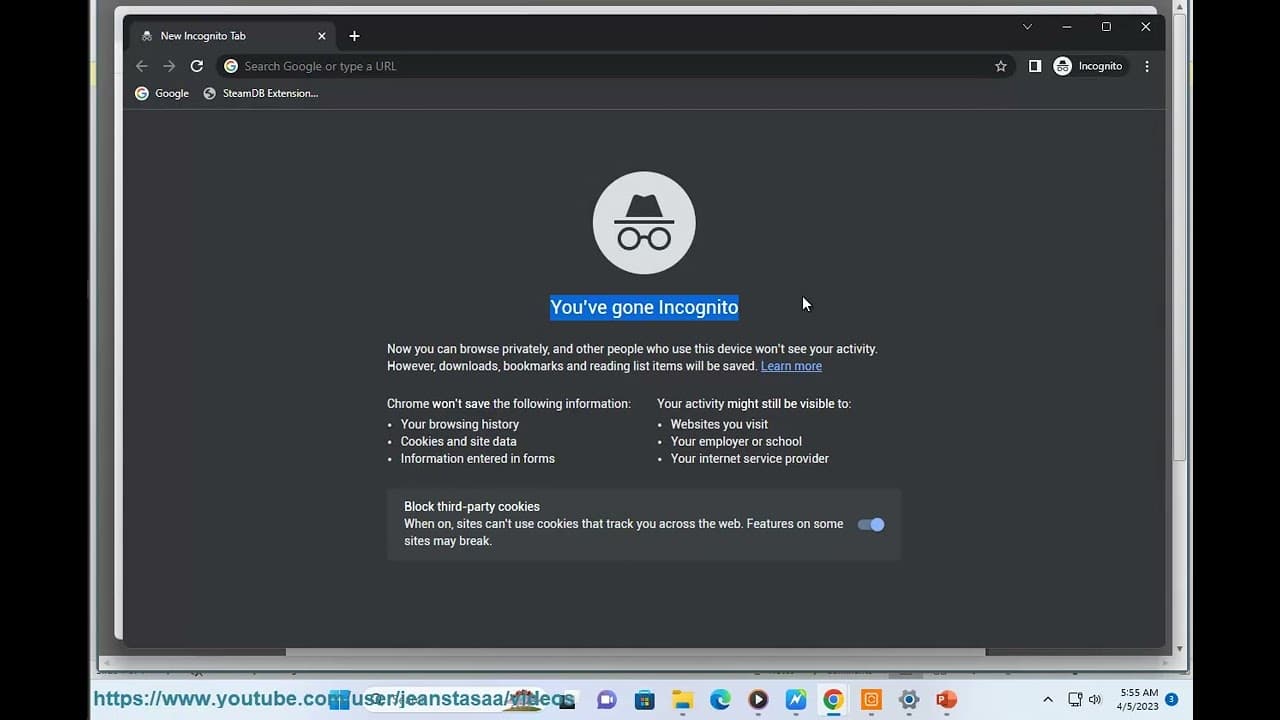Image resolution: width=1280 pixels, height=720 pixels.
Task: Click the network icon in system tray
Action: (x=1075, y=700)
